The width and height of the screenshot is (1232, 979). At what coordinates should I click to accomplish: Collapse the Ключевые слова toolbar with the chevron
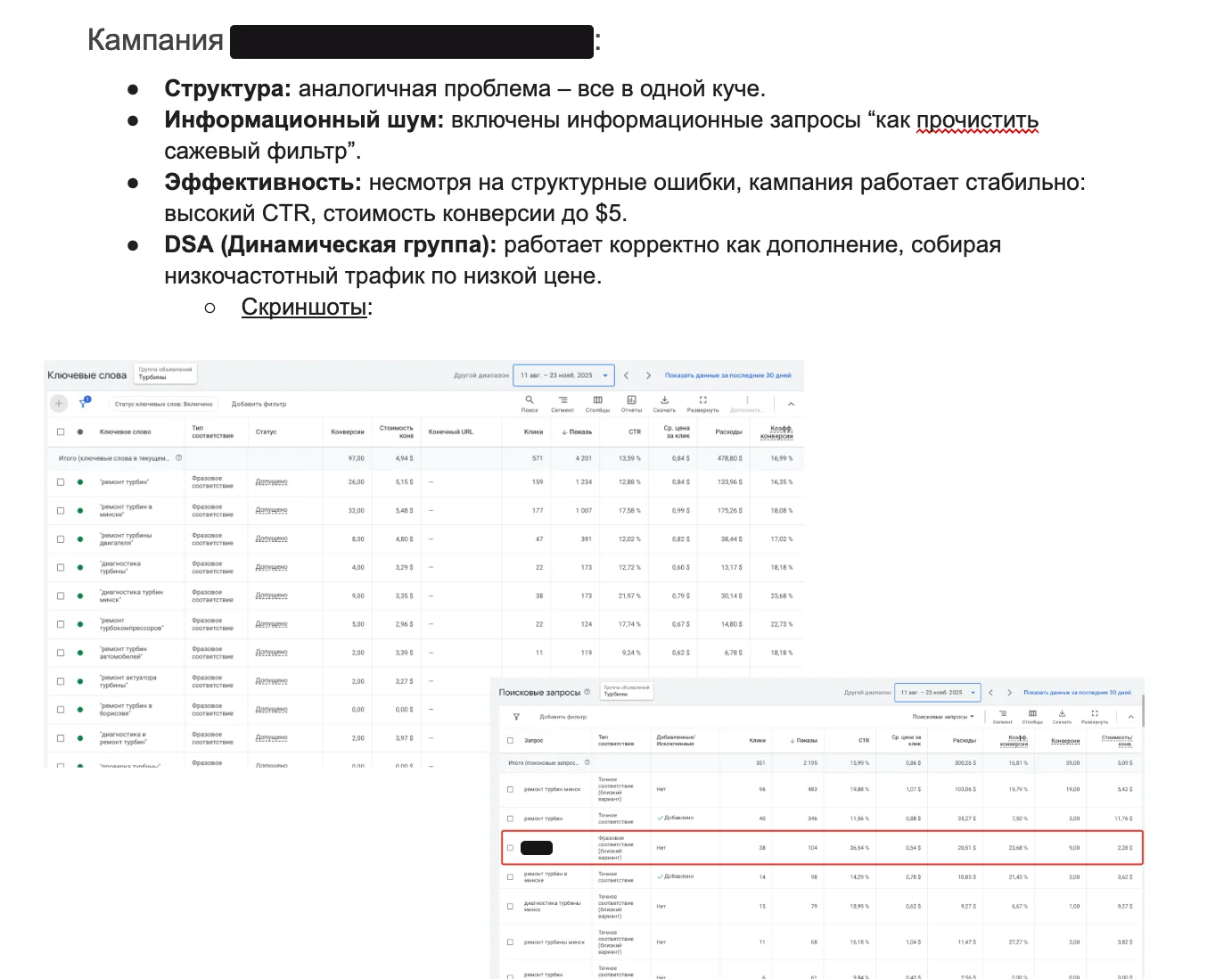point(791,404)
